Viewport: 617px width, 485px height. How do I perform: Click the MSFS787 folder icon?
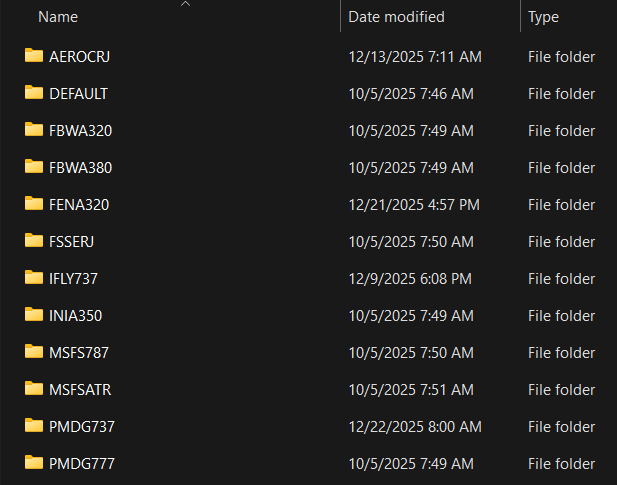point(34,352)
